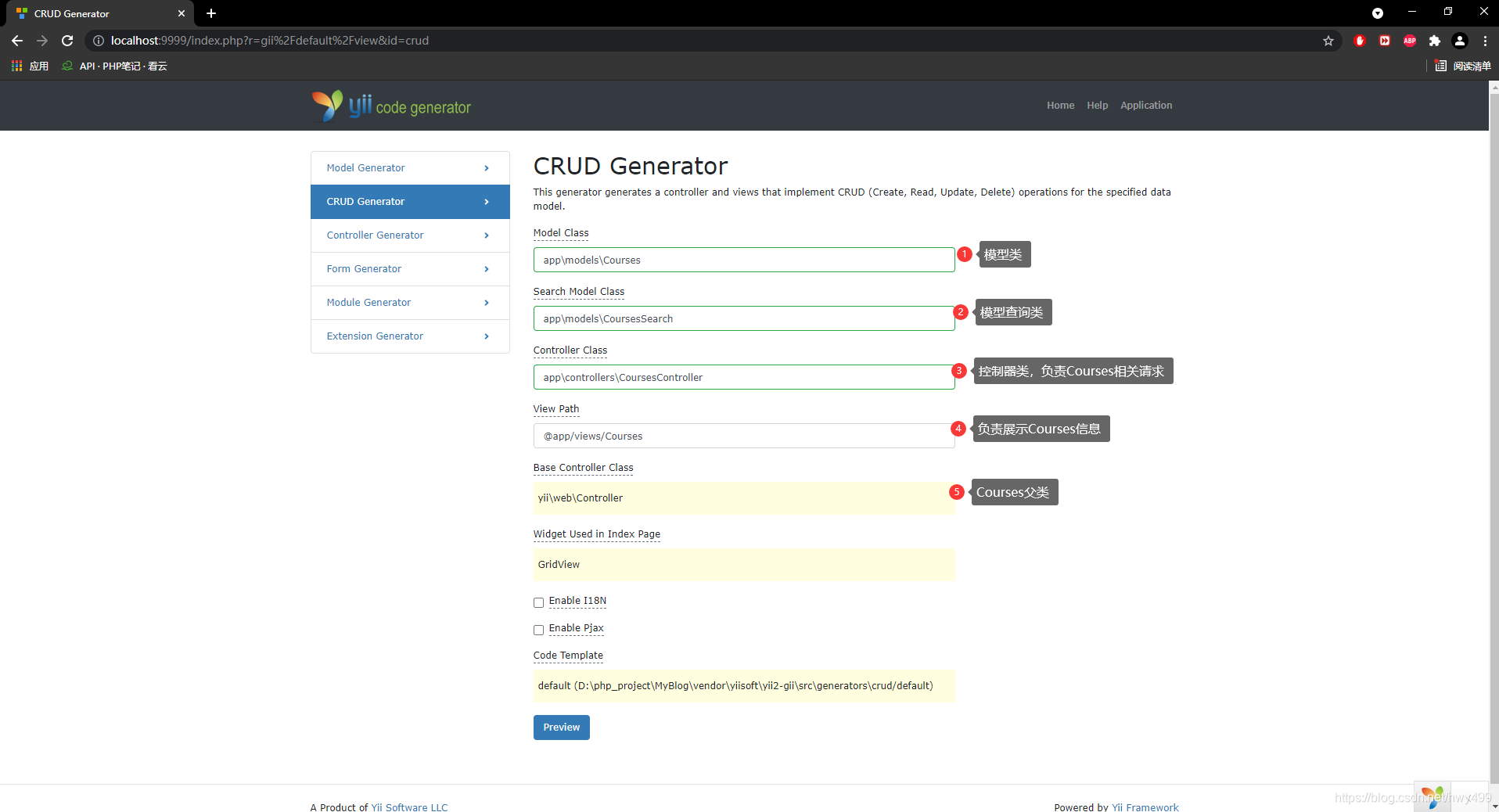This screenshot has width=1499, height=812.
Task: Click the Base Controller Class label
Action: coord(584,468)
